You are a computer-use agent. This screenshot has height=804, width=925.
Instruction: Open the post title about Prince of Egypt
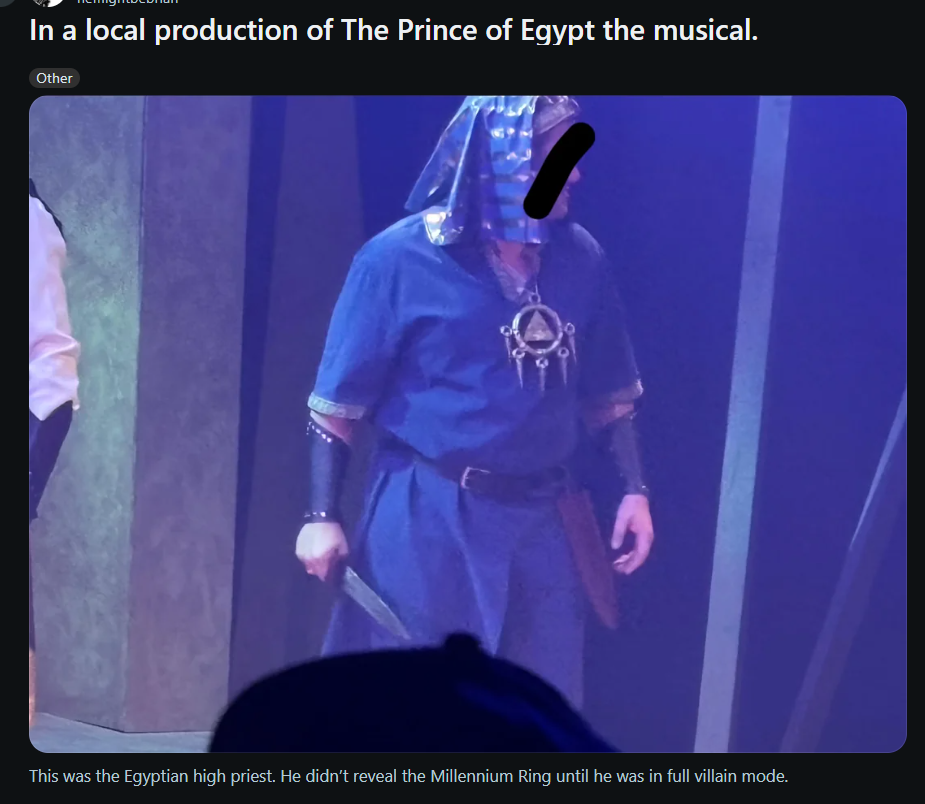click(393, 30)
